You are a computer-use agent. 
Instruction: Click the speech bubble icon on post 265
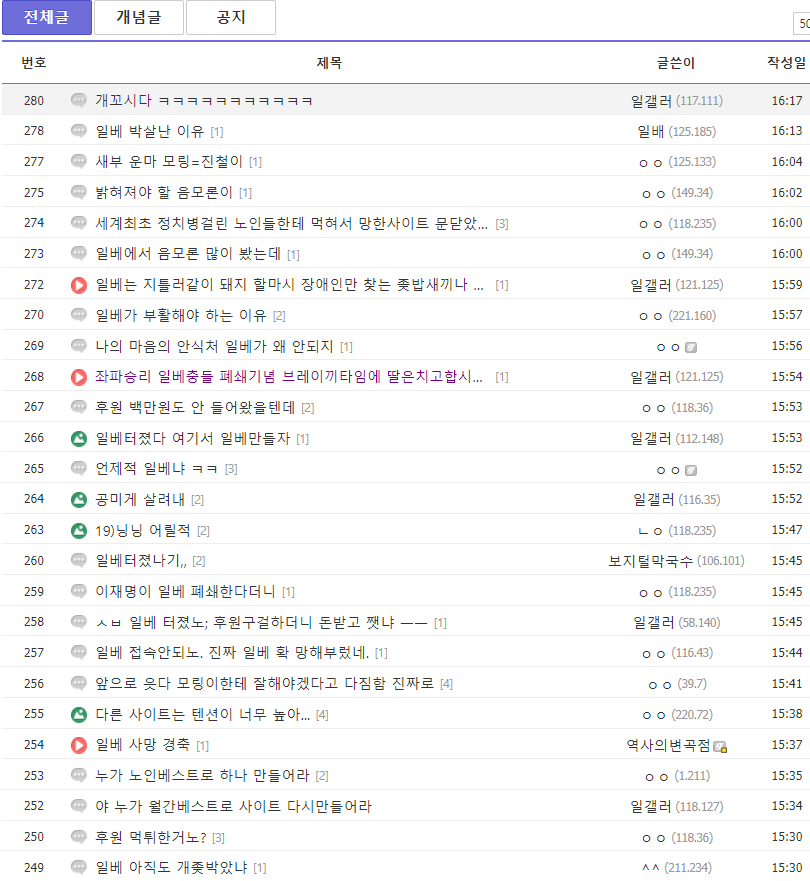pos(79,469)
